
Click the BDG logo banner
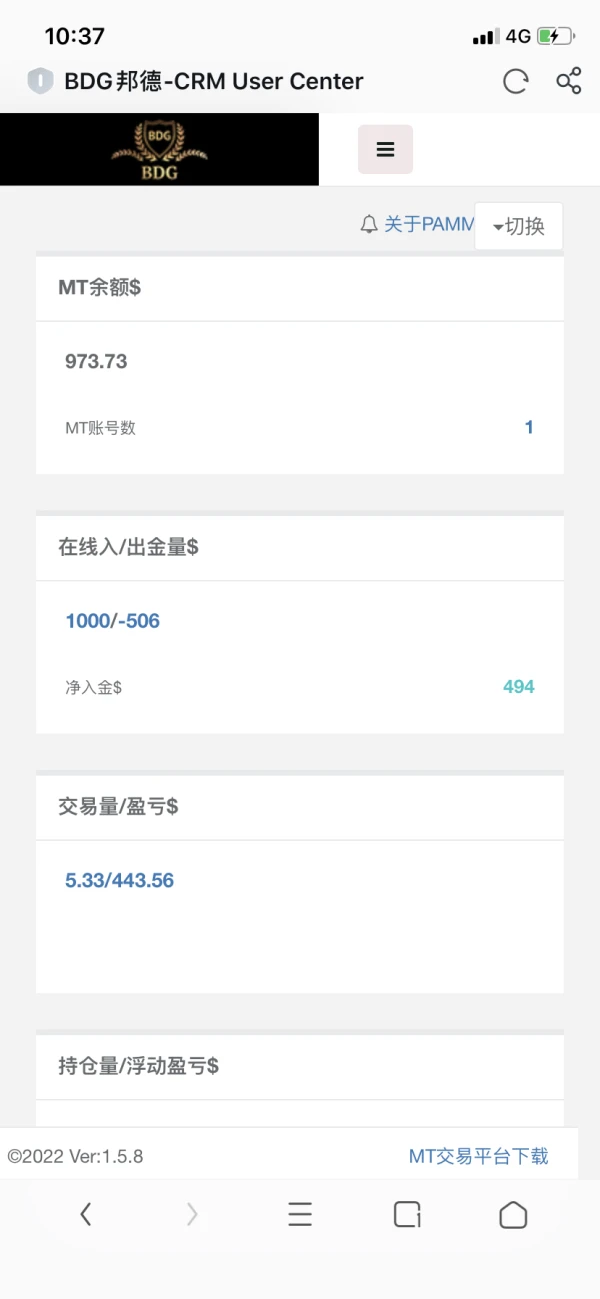point(159,149)
